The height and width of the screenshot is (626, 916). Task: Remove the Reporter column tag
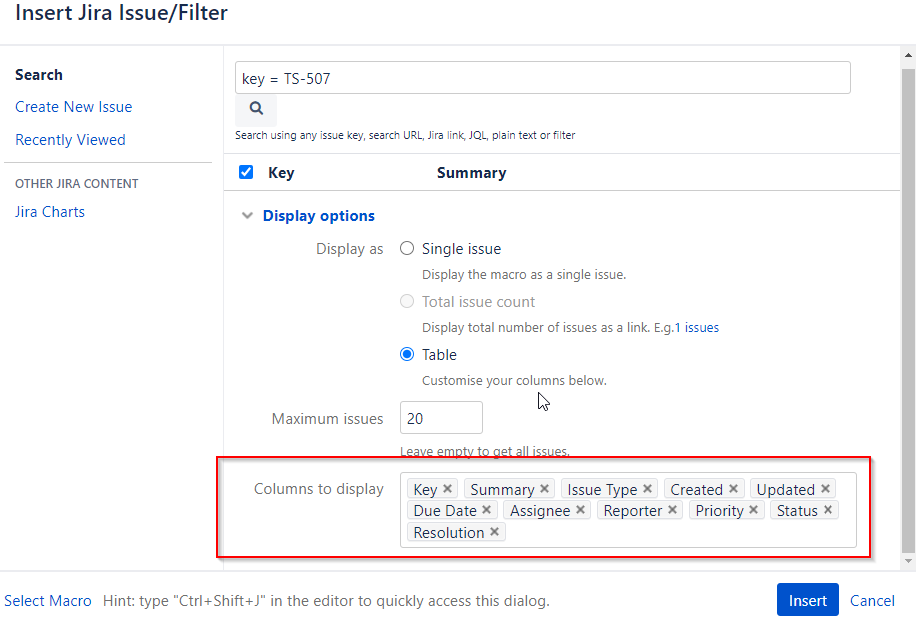[x=671, y=510]
